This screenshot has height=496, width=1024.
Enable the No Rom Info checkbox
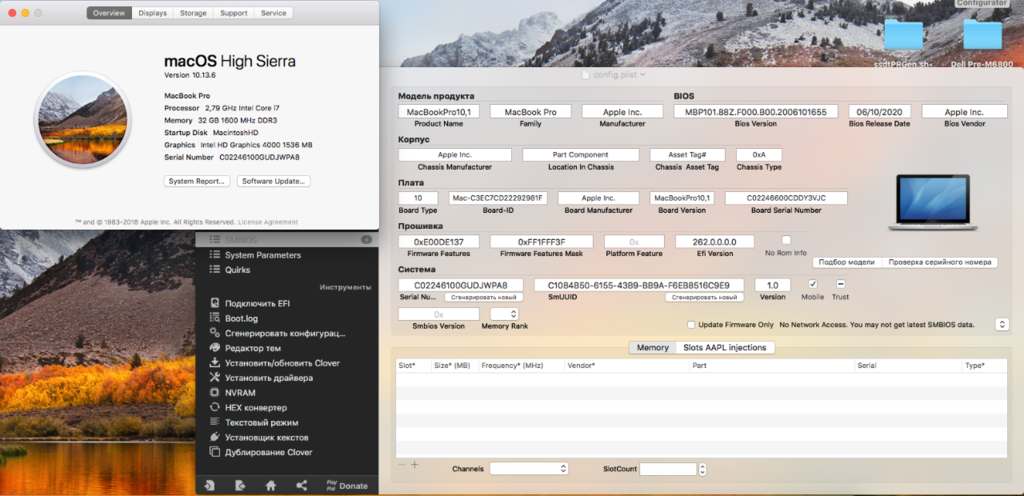pos(786,240)
